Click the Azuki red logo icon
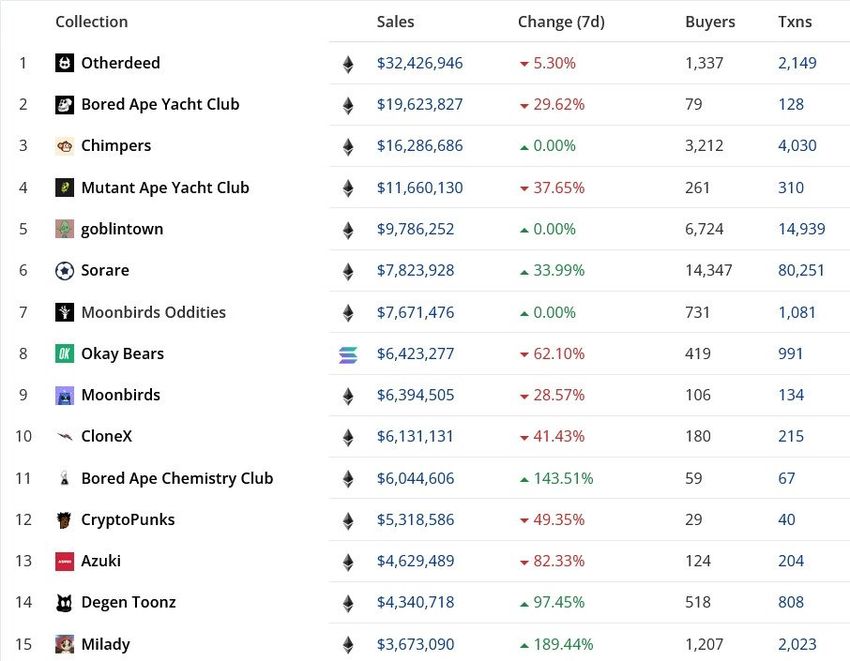 pyautogui.click(x=64, y=561)
